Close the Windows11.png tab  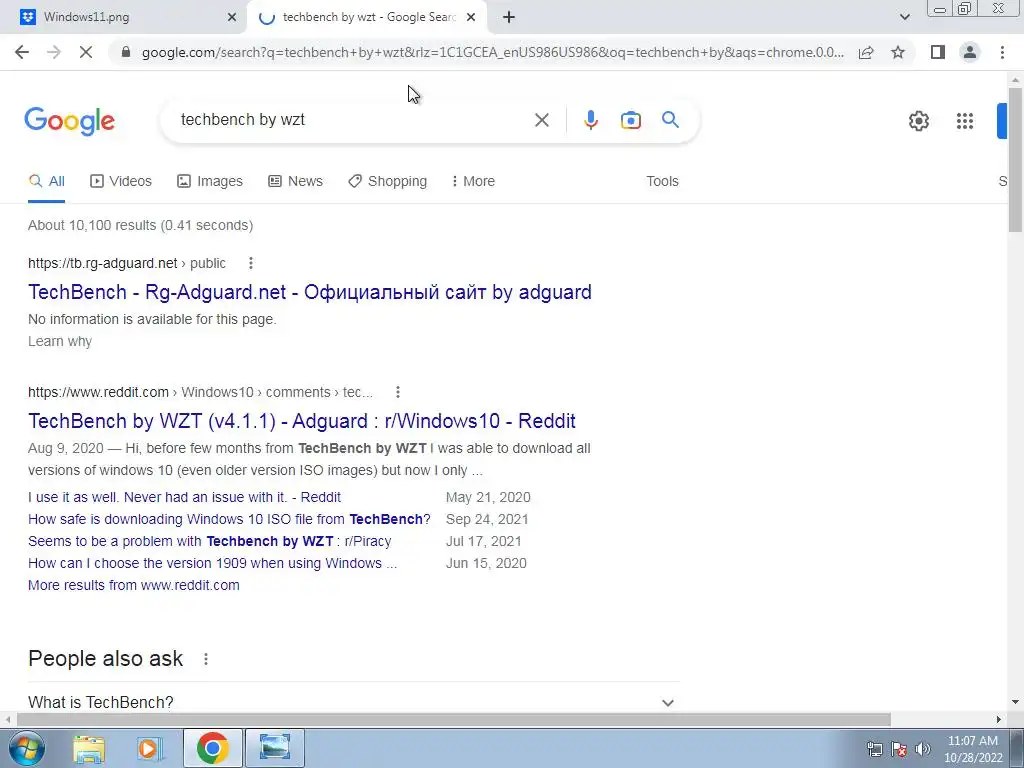(232, 17)
